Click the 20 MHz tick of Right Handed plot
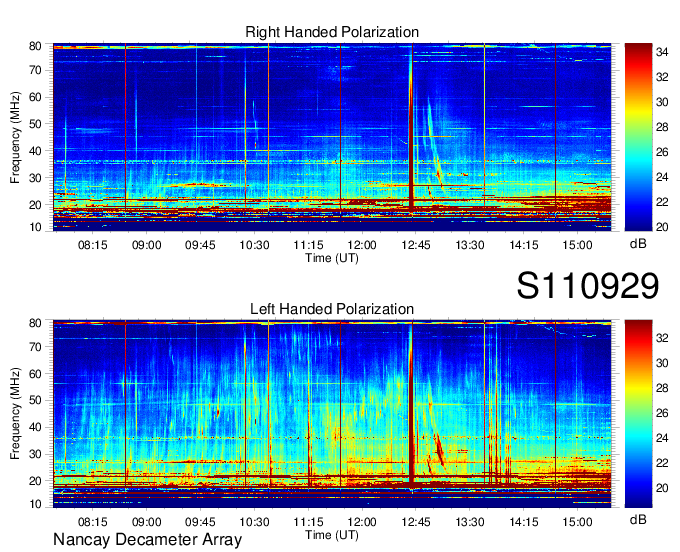Image resolution: width=680 pixels, height=552 pixels. (35, 205)
